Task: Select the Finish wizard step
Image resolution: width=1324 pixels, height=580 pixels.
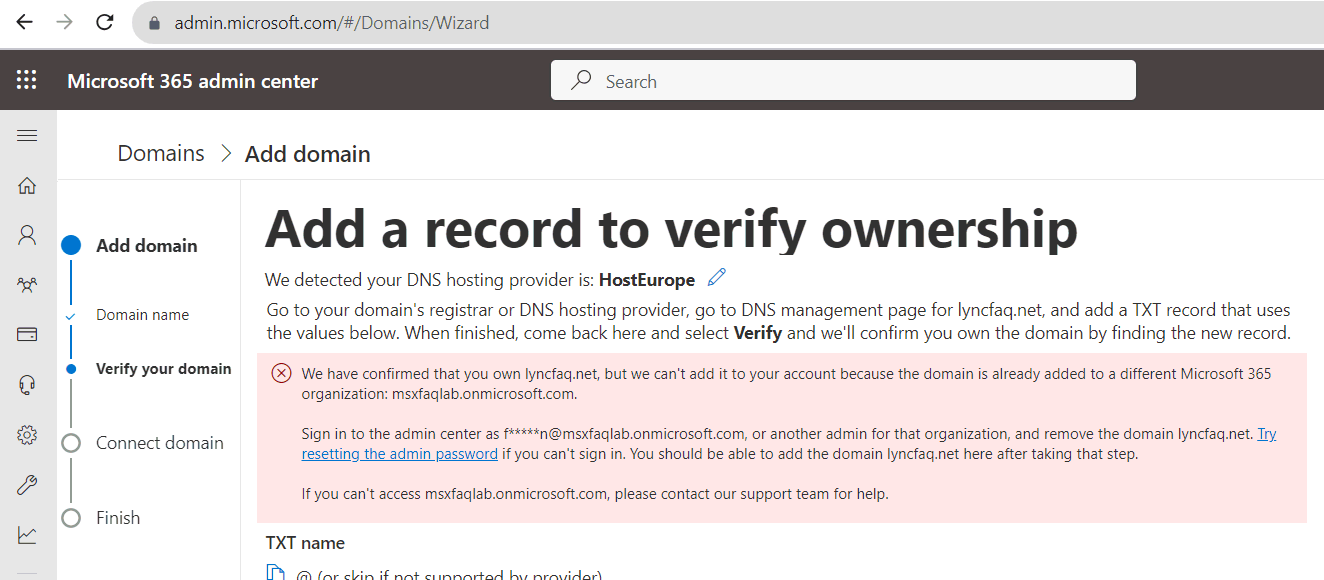Action: coord(118,518)
